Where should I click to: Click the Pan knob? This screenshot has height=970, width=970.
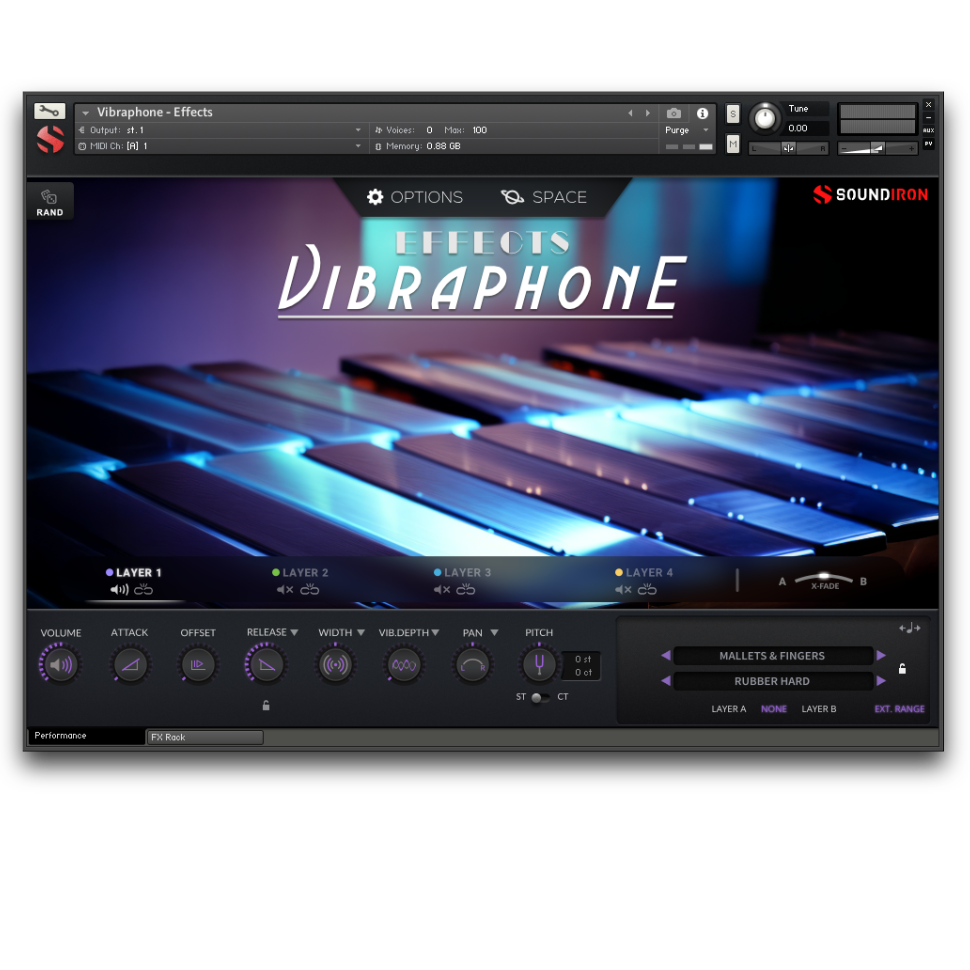473,664
